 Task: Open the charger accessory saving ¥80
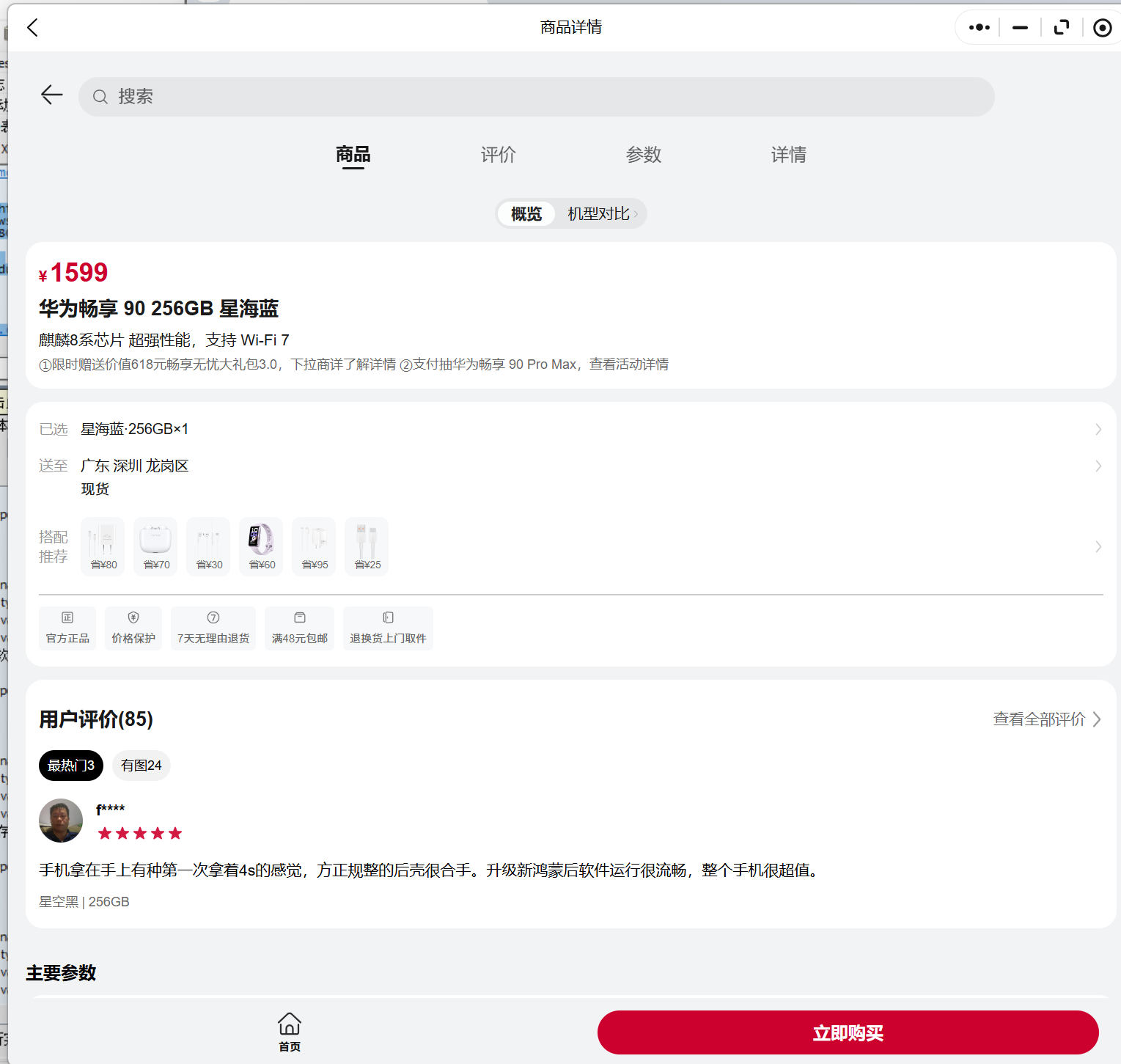point(103,546)
